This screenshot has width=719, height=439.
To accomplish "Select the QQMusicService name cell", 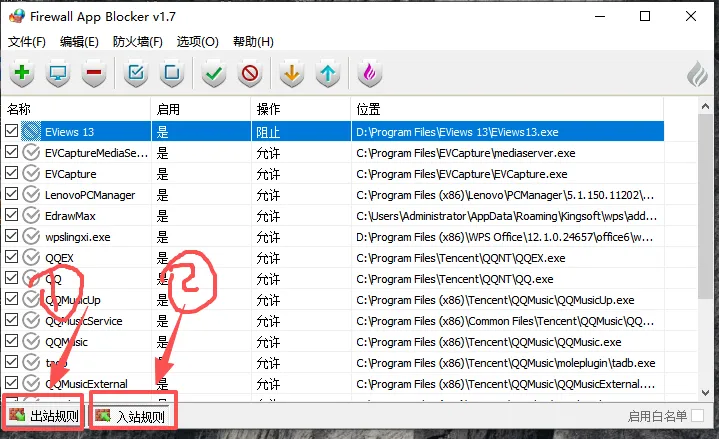I will pos(83,321).
